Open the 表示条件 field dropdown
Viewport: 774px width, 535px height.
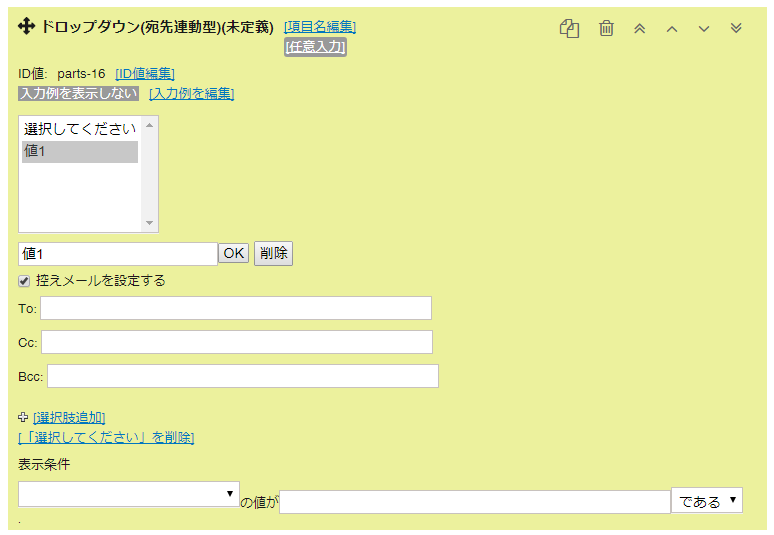129,494
